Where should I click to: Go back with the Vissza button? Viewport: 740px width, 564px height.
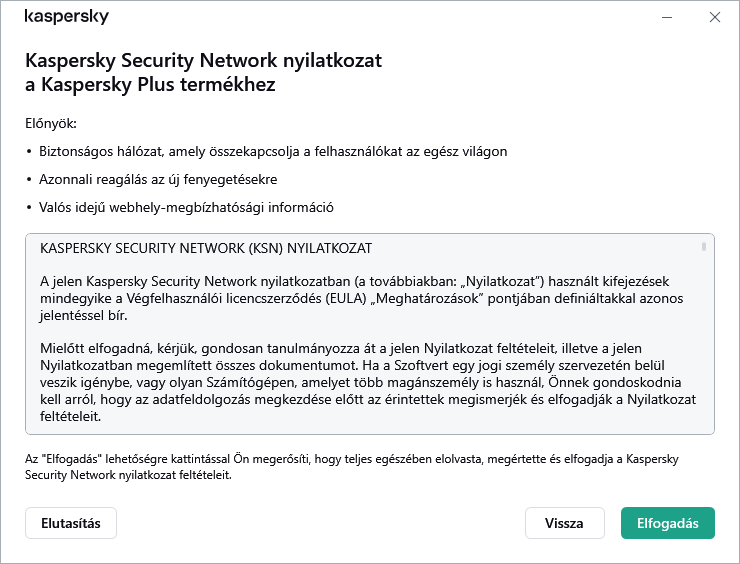[x=564, y=523]
